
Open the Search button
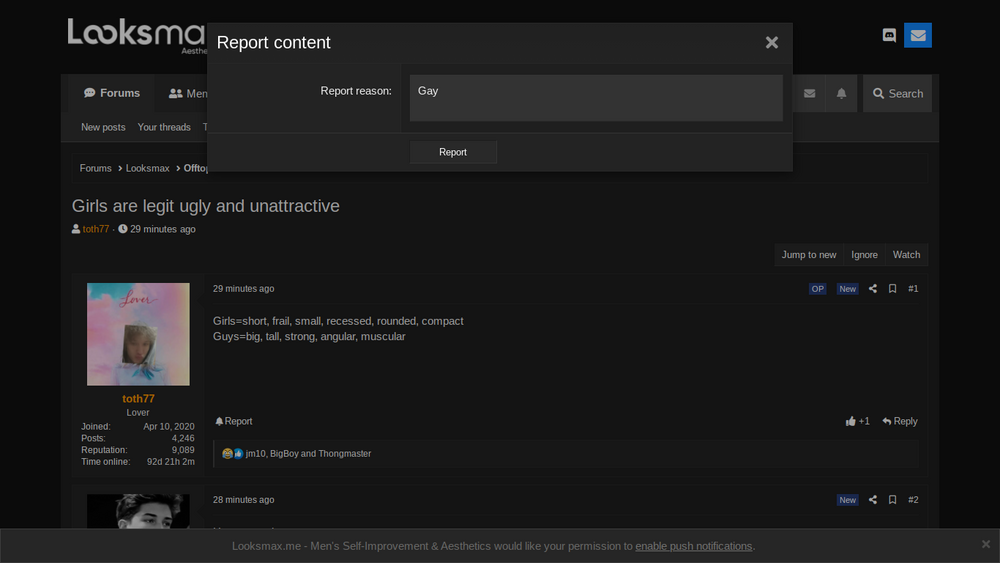tap(897, 94)
